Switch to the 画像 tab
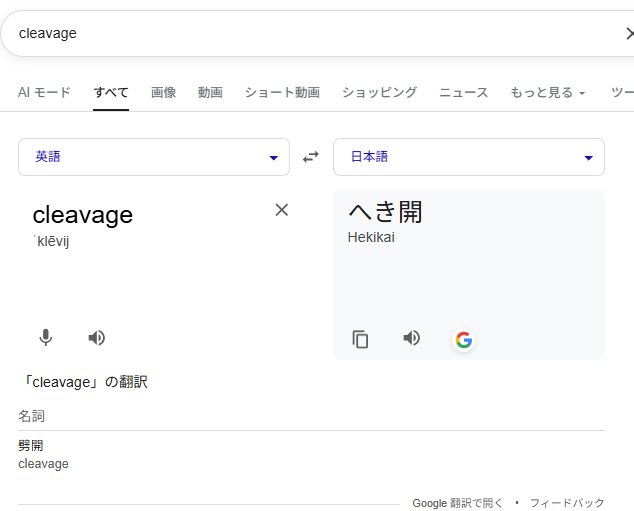634x511 pixels. [163, 93]
